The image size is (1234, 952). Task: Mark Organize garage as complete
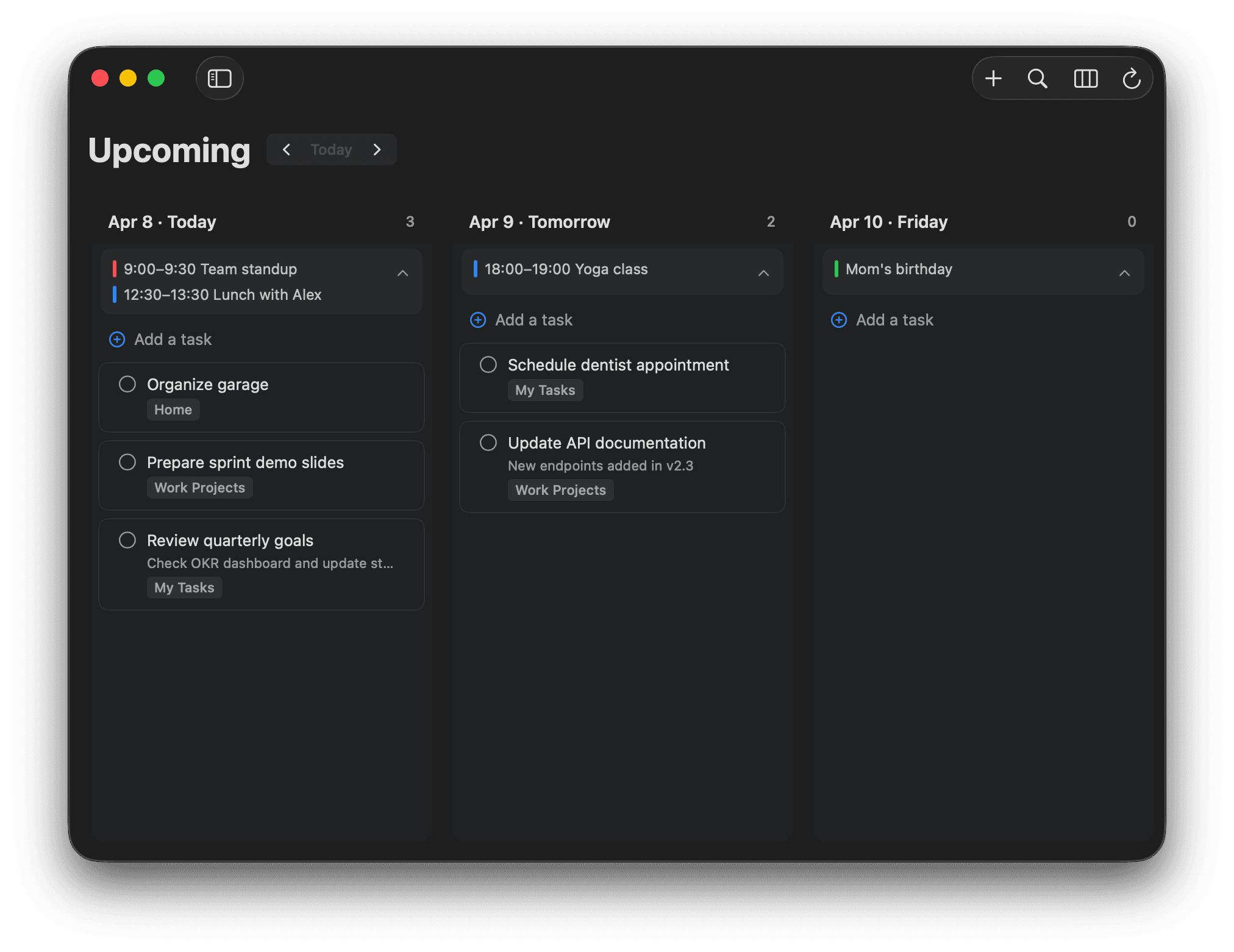[x=127, y=384]
